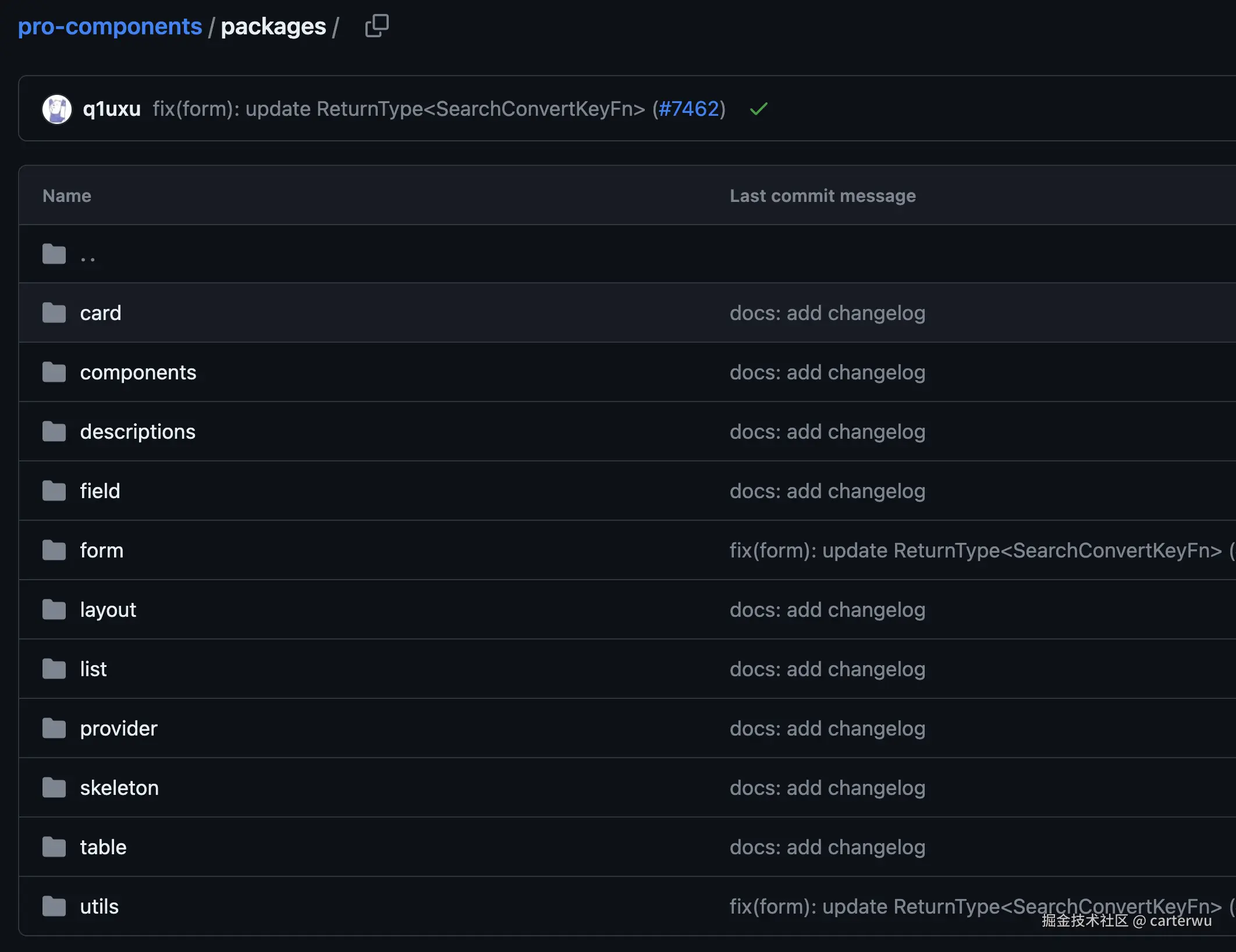Image resolution: width=1236 pixels, height=952 pixels.
Task: Click the provider folder icon
Action: tap(54, 728)
